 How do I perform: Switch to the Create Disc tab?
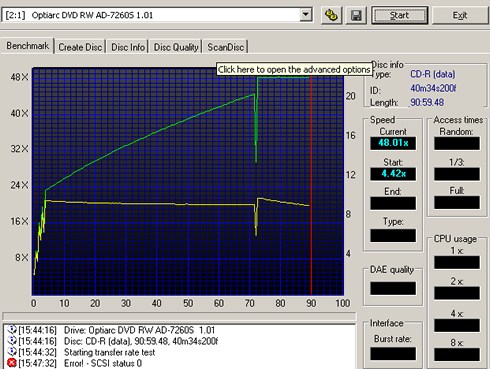pos(80,47)
